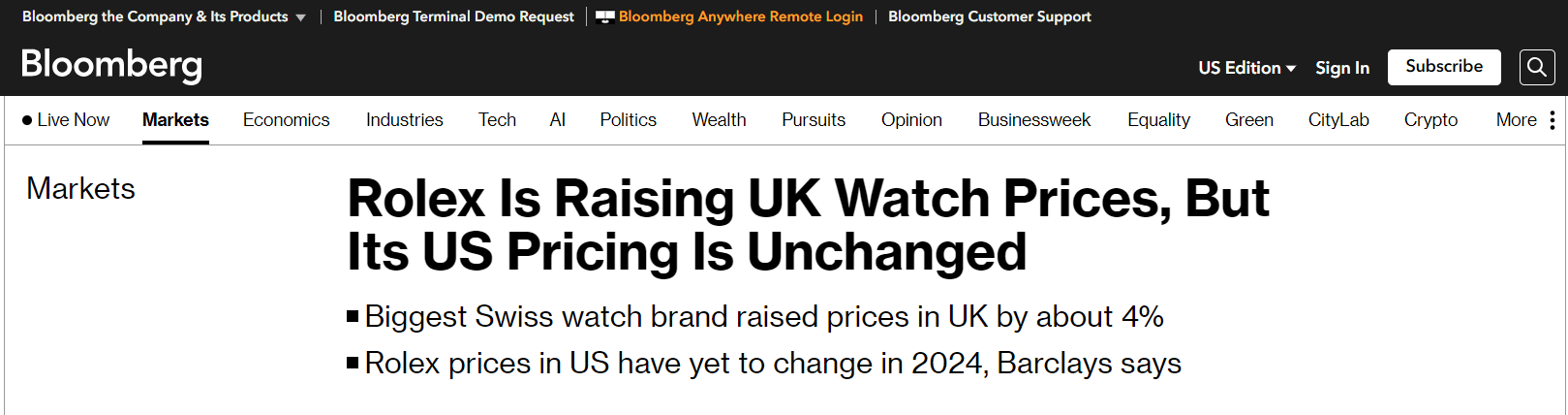Select the Markets tab
1568x415 pixels.
175,120
